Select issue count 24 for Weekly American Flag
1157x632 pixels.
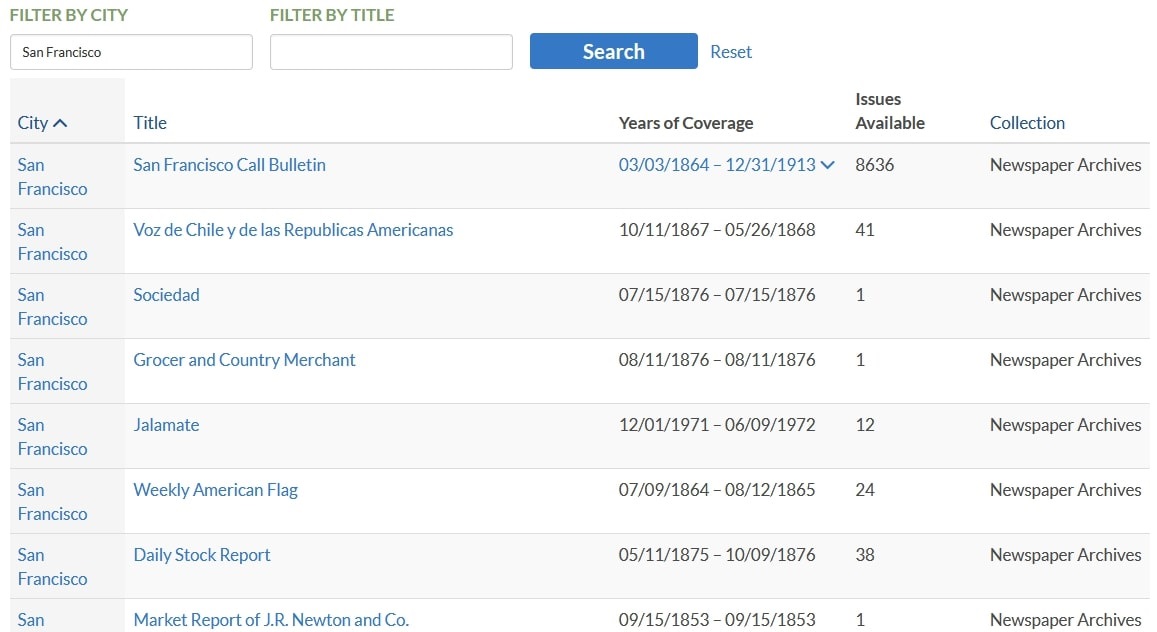pyautogui.click(x=865, y=490)
